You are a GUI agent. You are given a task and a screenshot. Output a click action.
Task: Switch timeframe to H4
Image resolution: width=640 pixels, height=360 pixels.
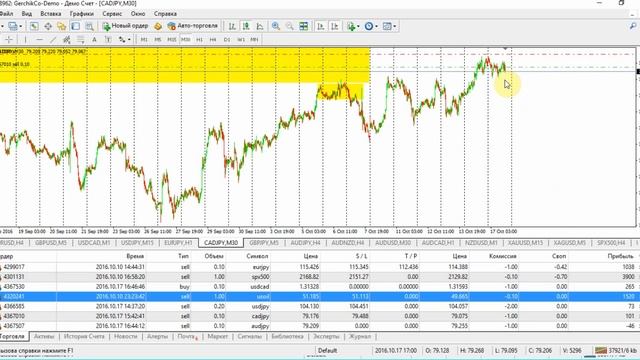tap(213, 40)
